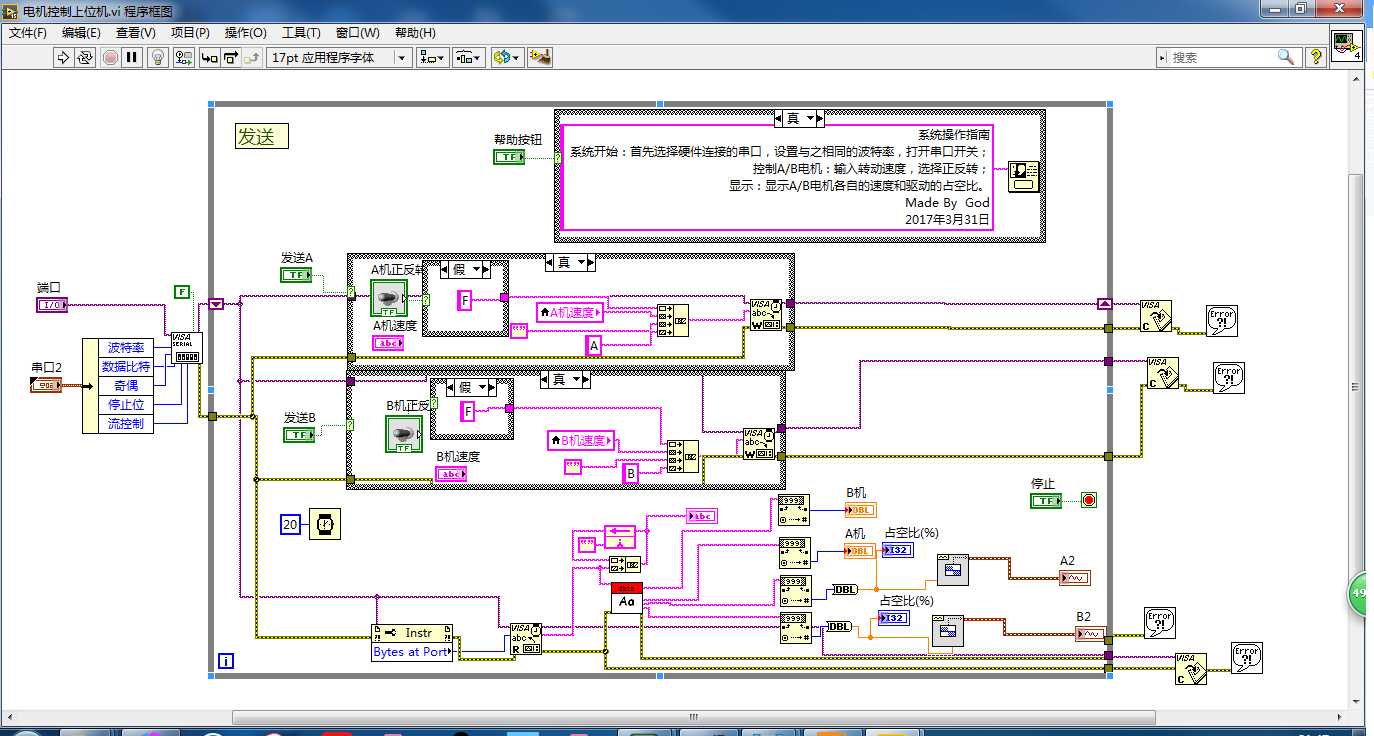Image resolution: width=1374 pixels, height=736 pixels.
Task: Click the Step Into toolbar icon
Action: click(x=210, y=57)
